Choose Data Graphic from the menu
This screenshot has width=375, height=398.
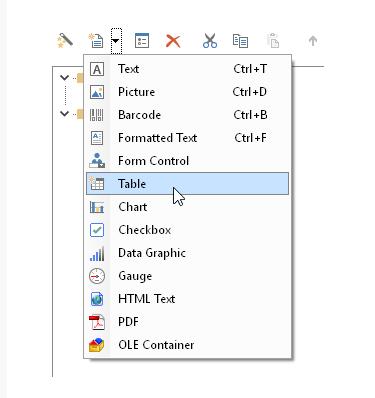[187, 253]
